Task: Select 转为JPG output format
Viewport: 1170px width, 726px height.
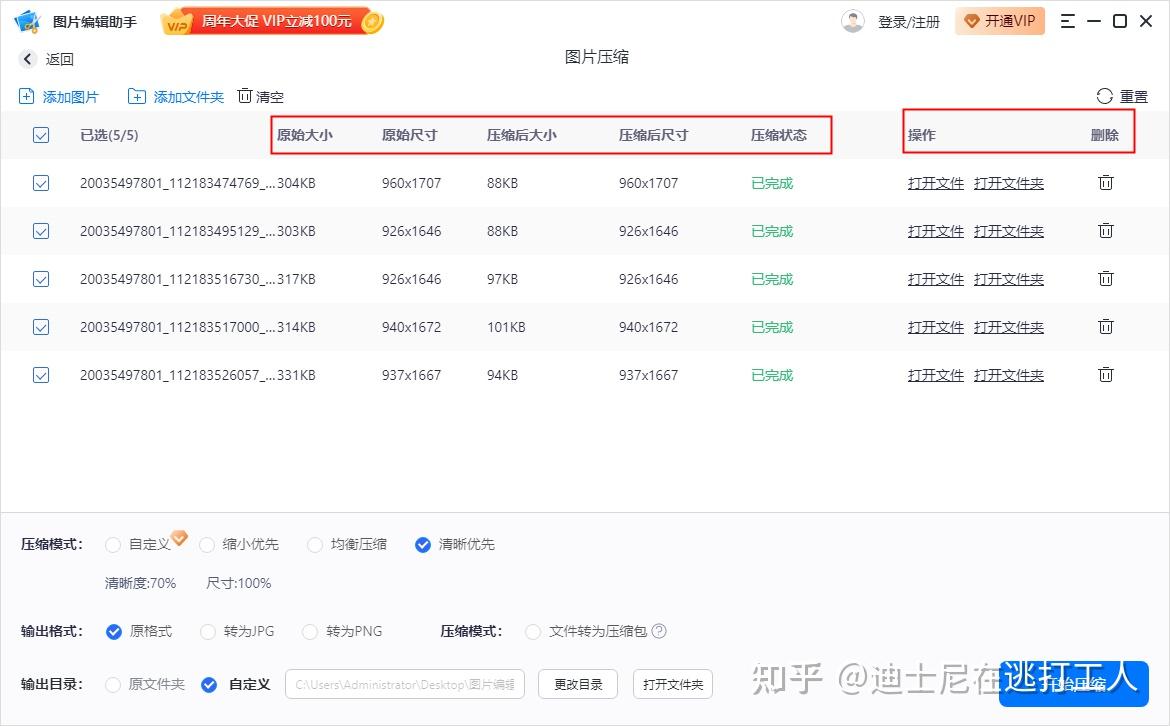Action: (x=207, y=632)
